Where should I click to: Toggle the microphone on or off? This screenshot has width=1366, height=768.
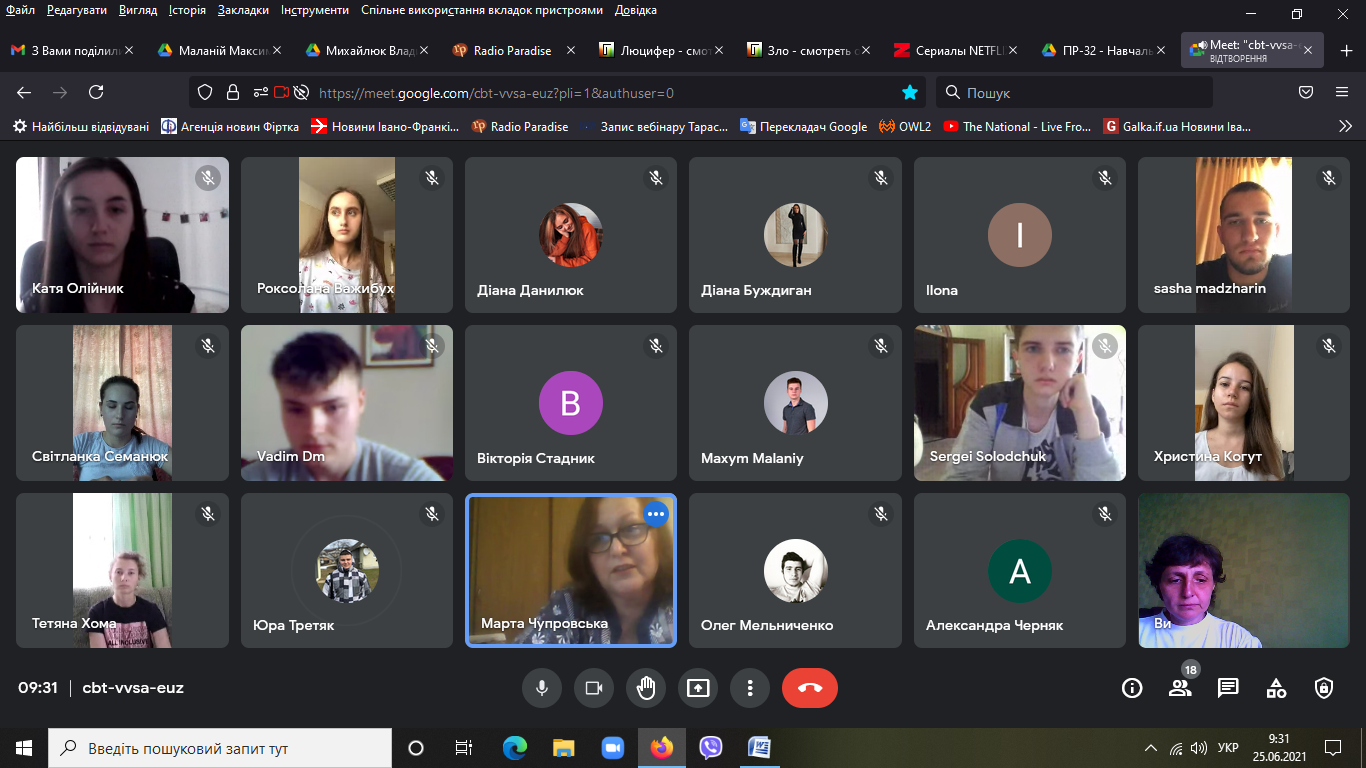[x=542, y=688]
